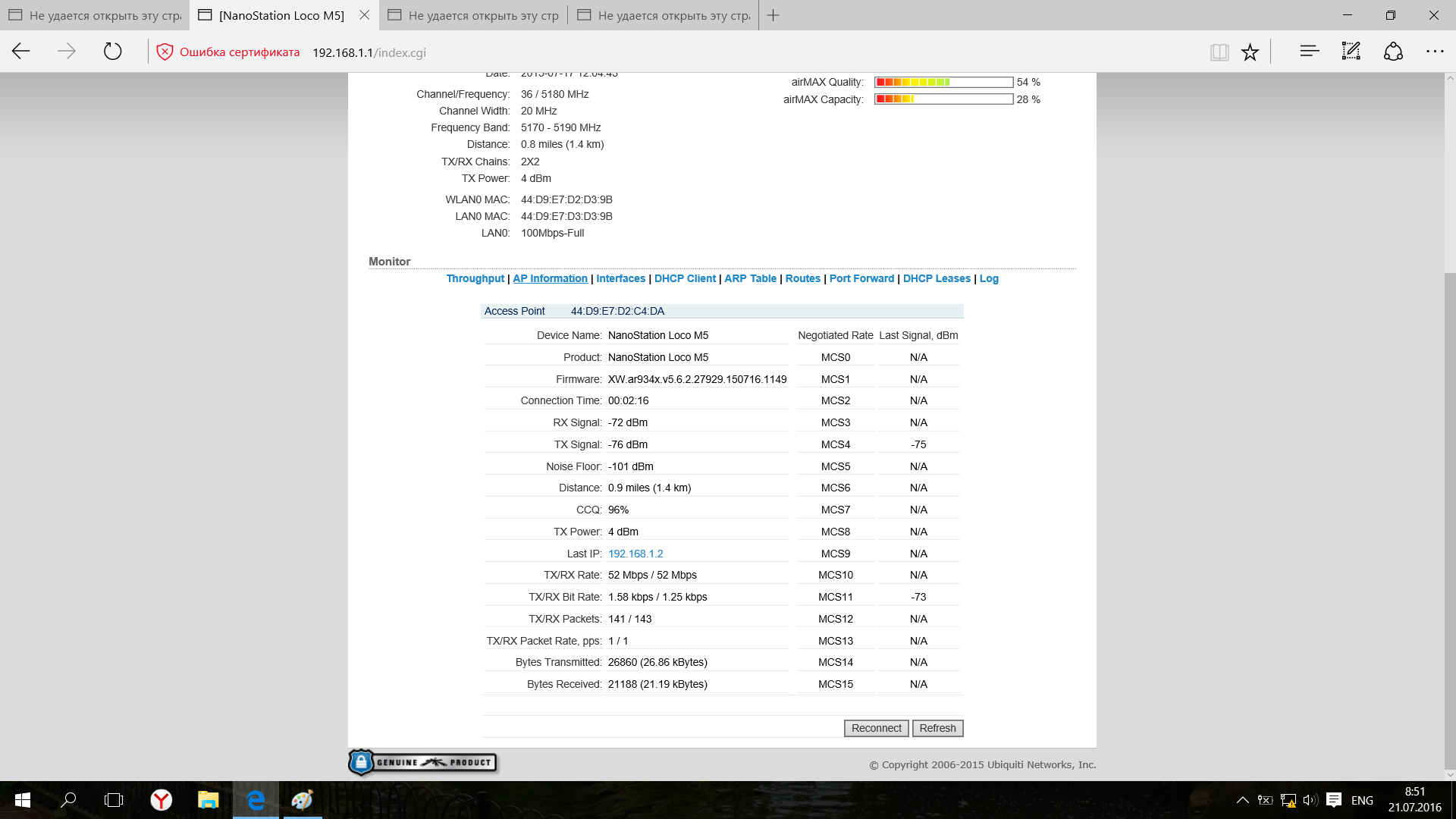The height and width of the screenshot is (819, 1456).
Task: Click the Refresh button below the table
Action: coord(937,728)
